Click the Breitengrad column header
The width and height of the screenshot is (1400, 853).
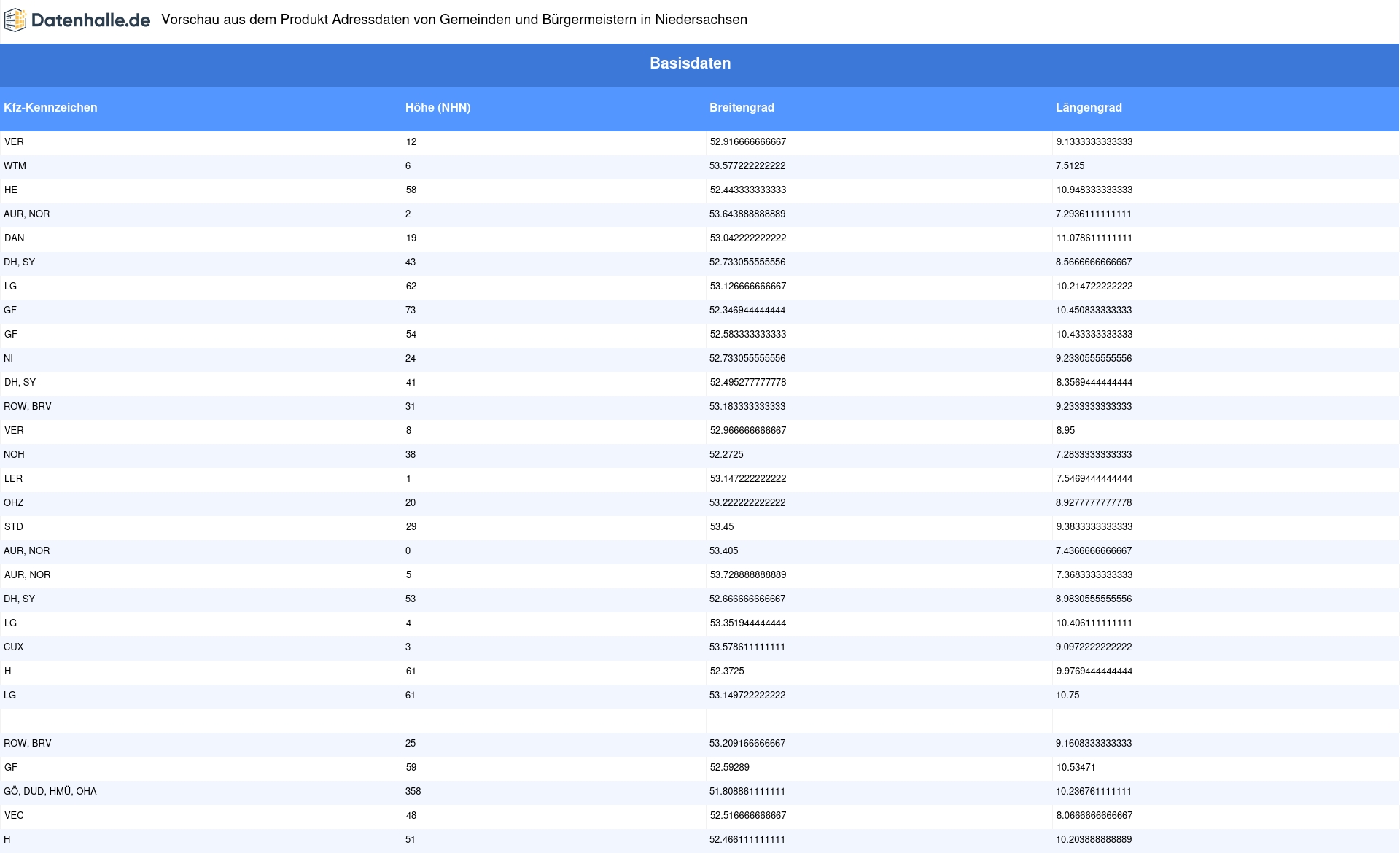[742, 108]
